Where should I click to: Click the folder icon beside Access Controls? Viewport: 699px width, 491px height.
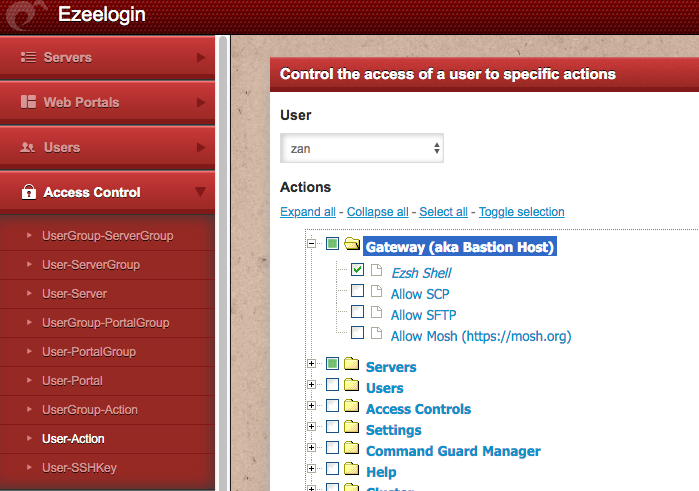352,405
